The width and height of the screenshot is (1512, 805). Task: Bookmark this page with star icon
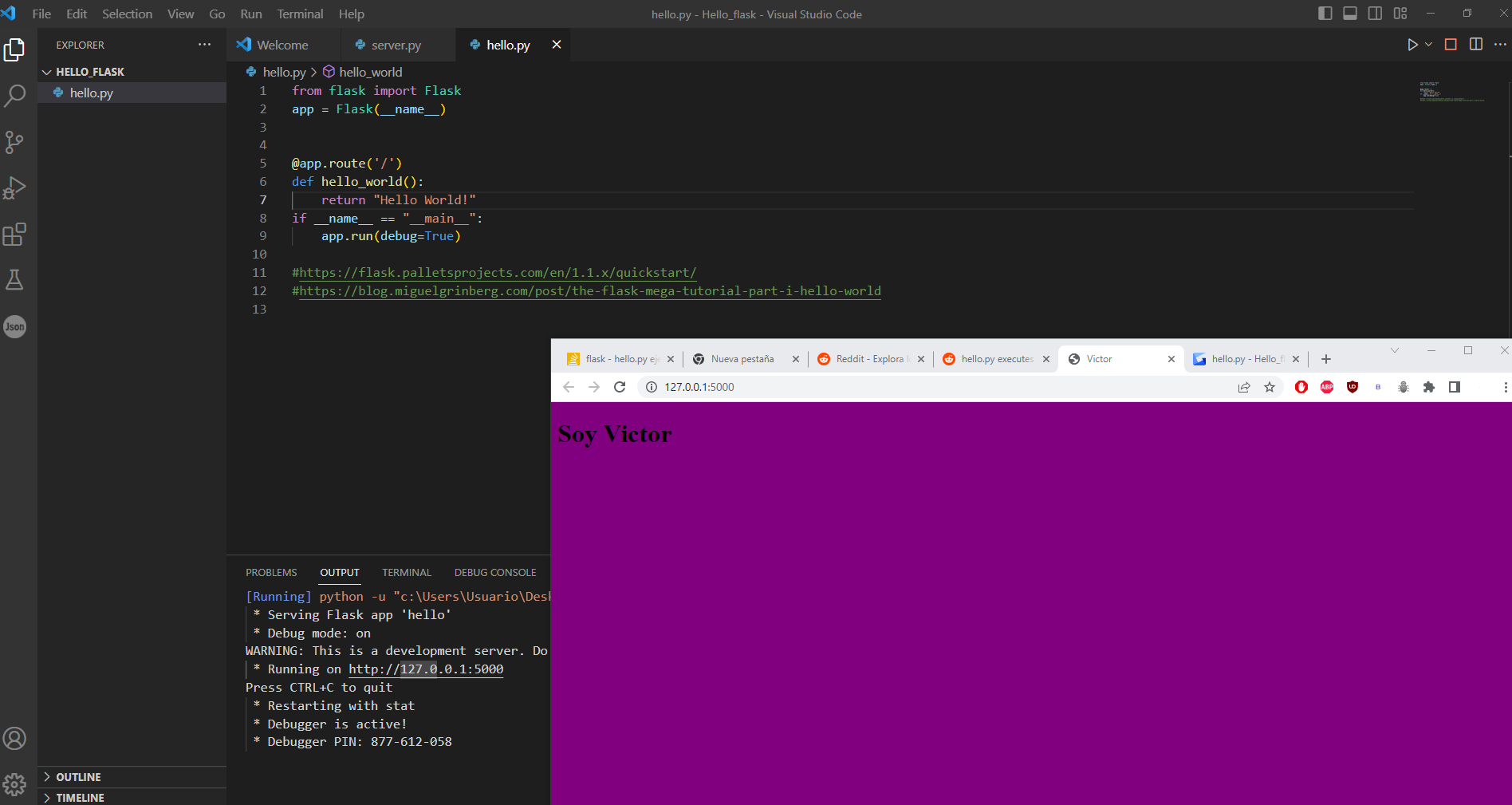coord(1270,387)
